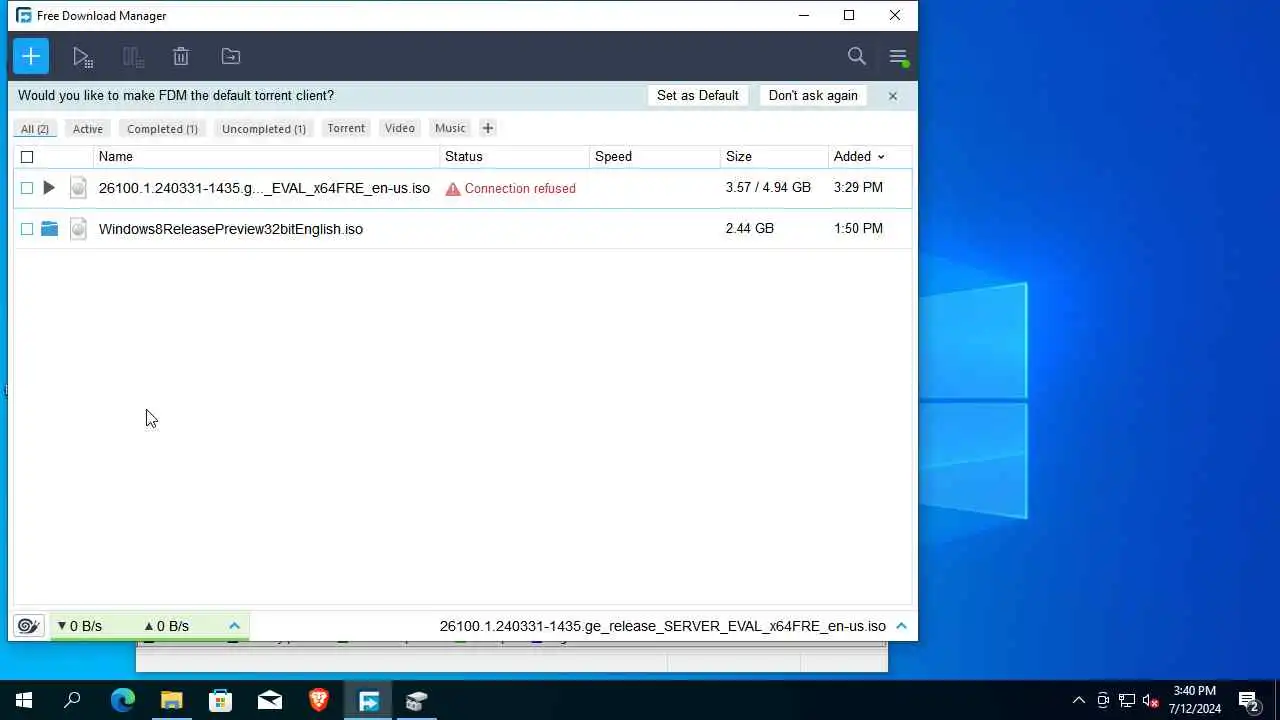
Task: Switch to the Completed (1) filter
Action: tap(162, 129)
